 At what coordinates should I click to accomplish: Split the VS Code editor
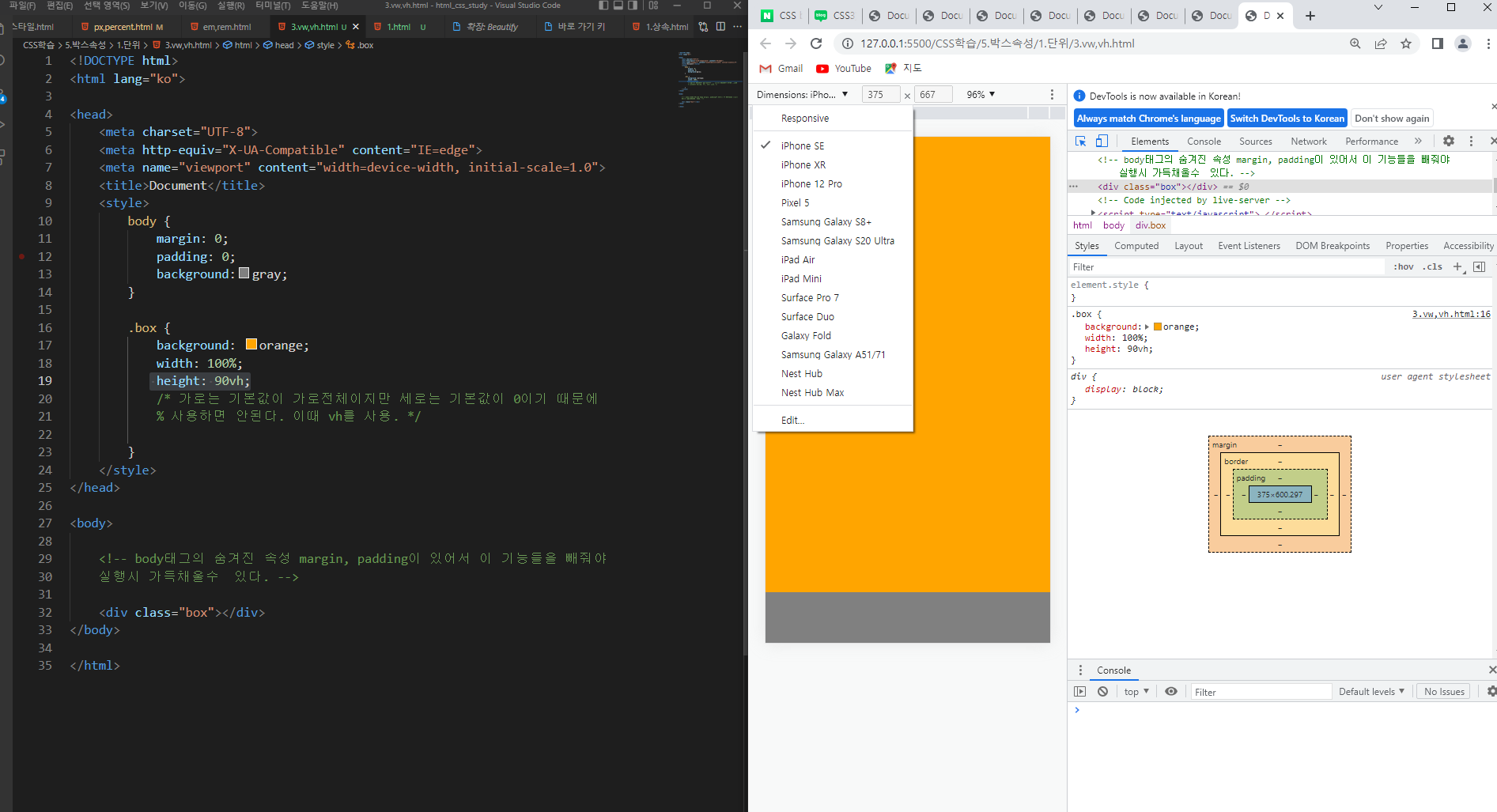coord(720,26)
